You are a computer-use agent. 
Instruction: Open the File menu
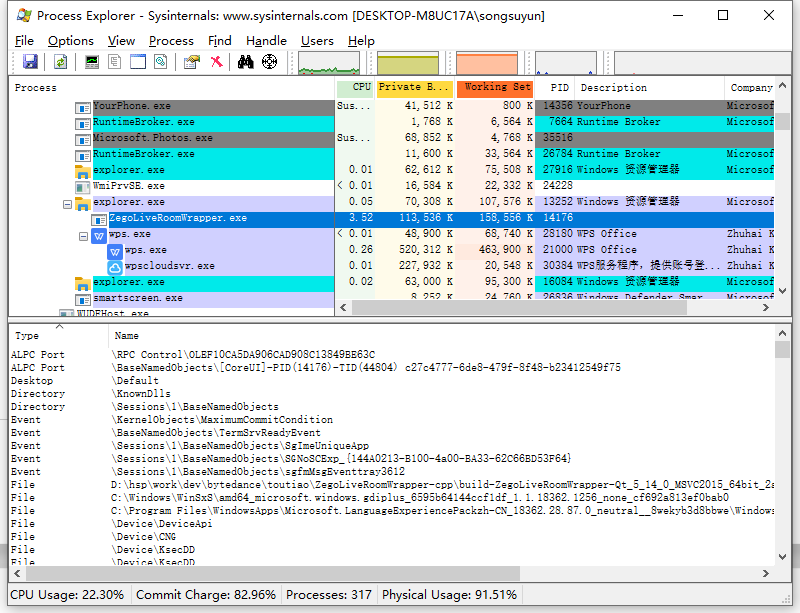pyautogui.click(x=24, y=41)
